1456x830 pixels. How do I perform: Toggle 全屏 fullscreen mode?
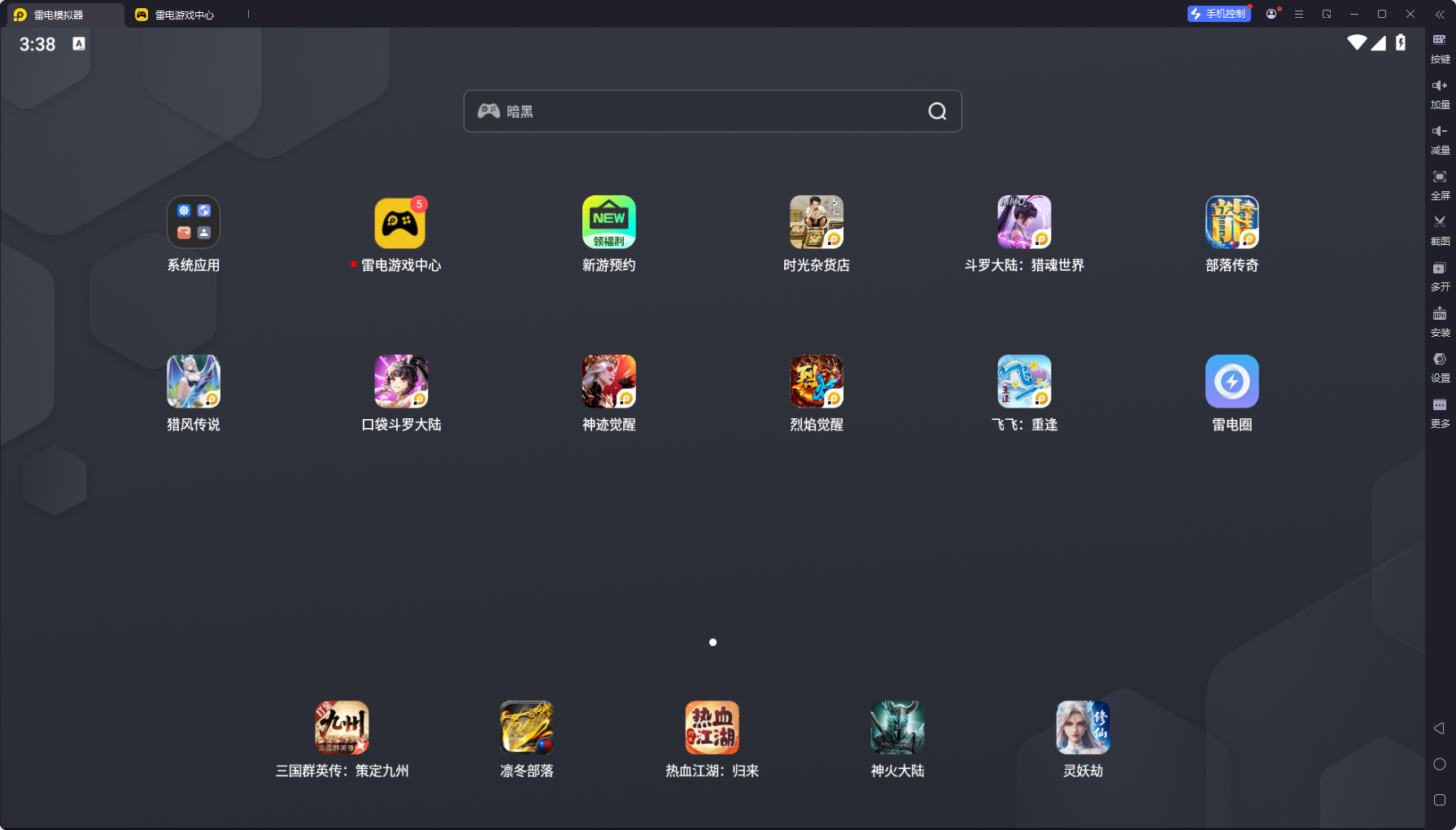[1440, 177]
